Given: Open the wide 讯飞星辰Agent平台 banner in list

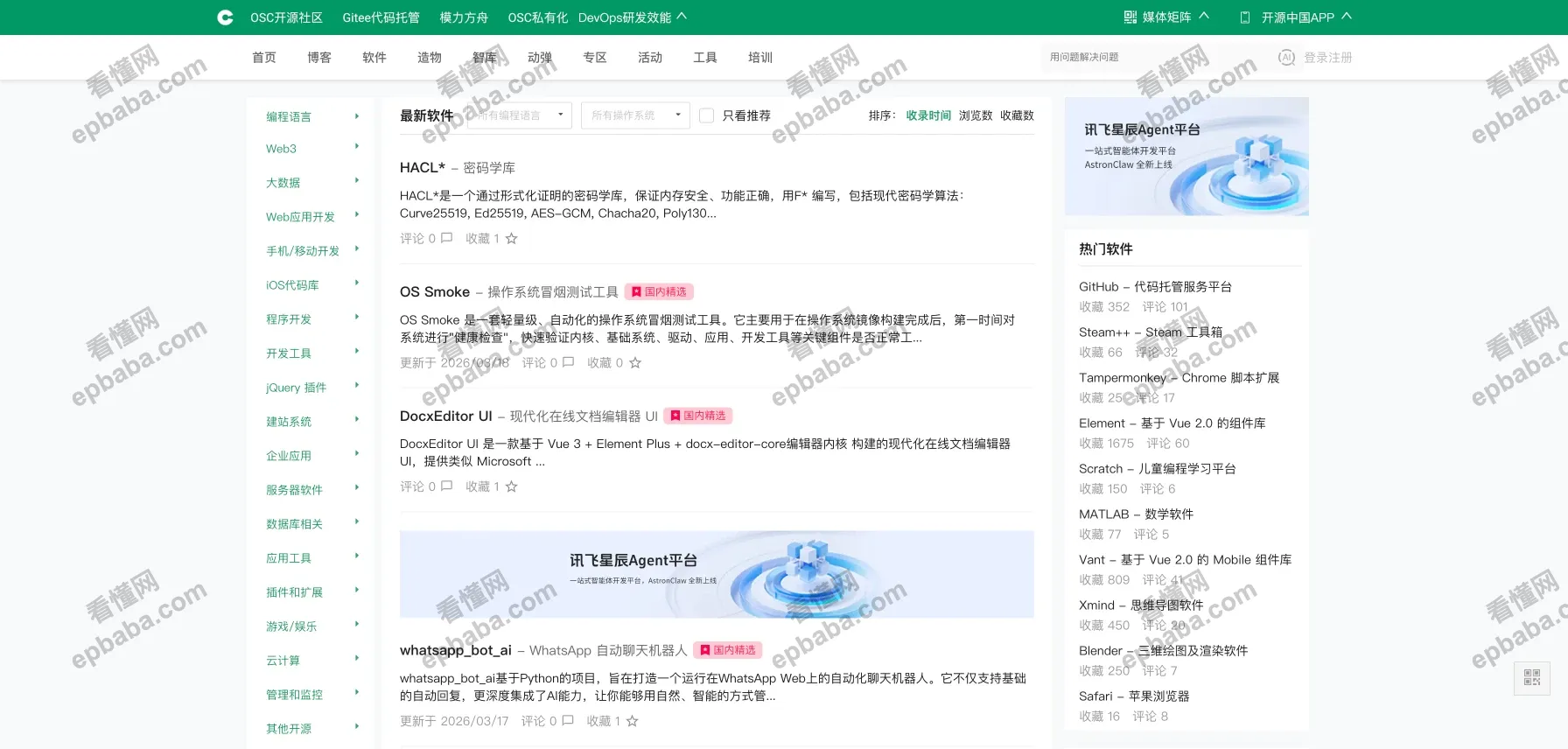Looking at the screenshot, I should 717,575.
